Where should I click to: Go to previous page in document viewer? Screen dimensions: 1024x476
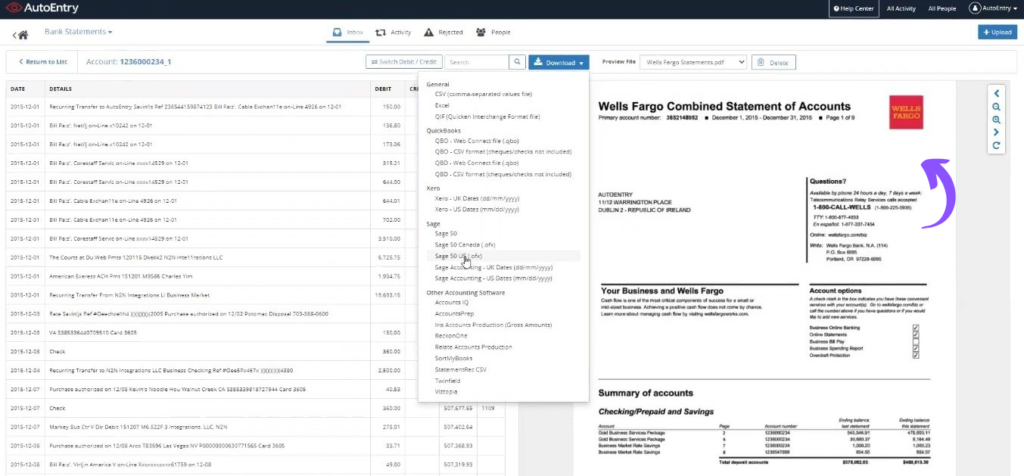coord(996,93)
